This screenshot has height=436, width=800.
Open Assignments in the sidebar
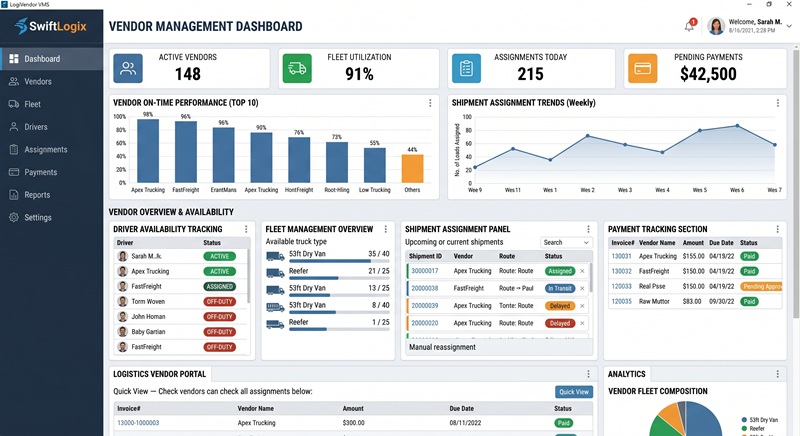click(52, 149)
